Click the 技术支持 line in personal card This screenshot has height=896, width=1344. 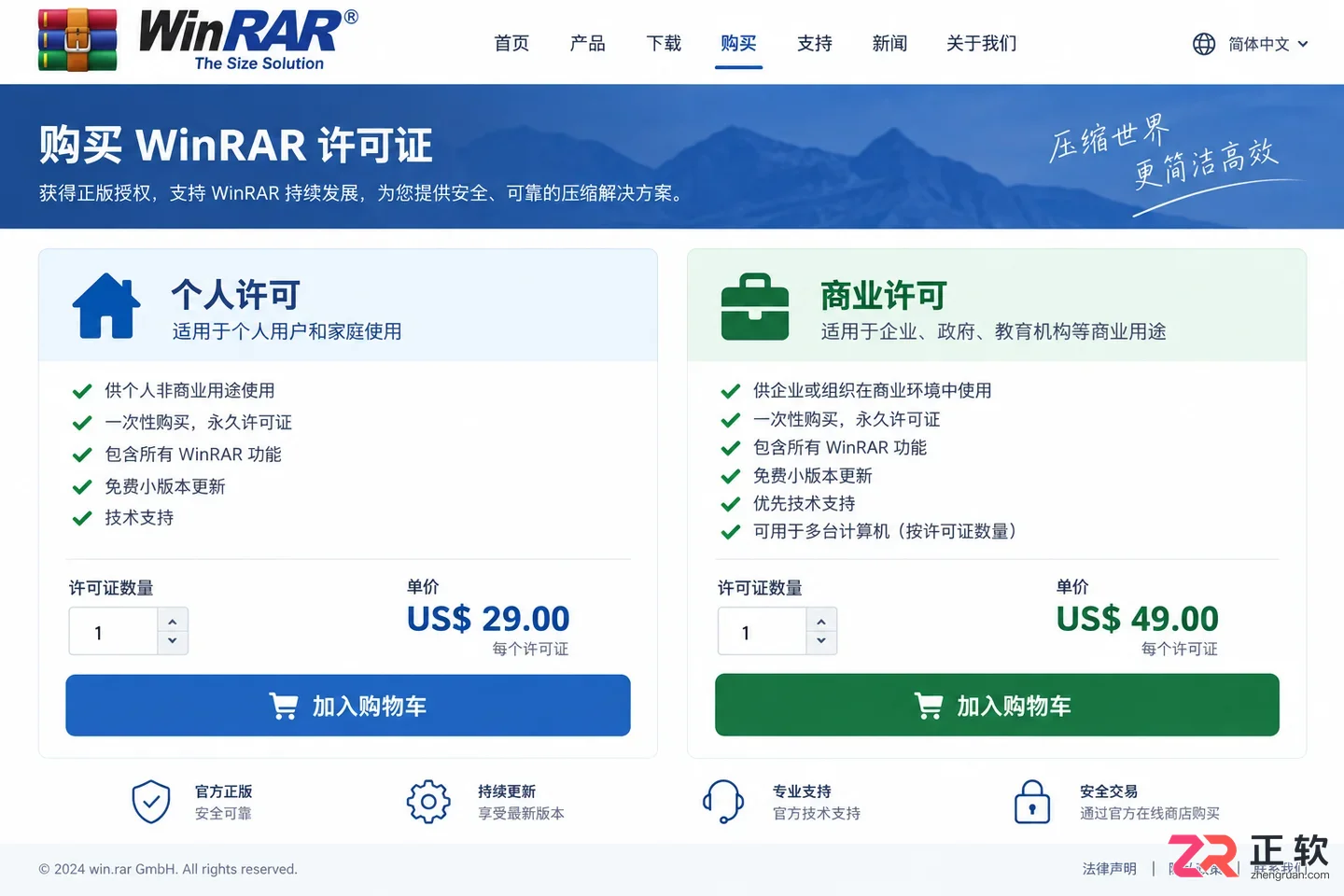139,518
